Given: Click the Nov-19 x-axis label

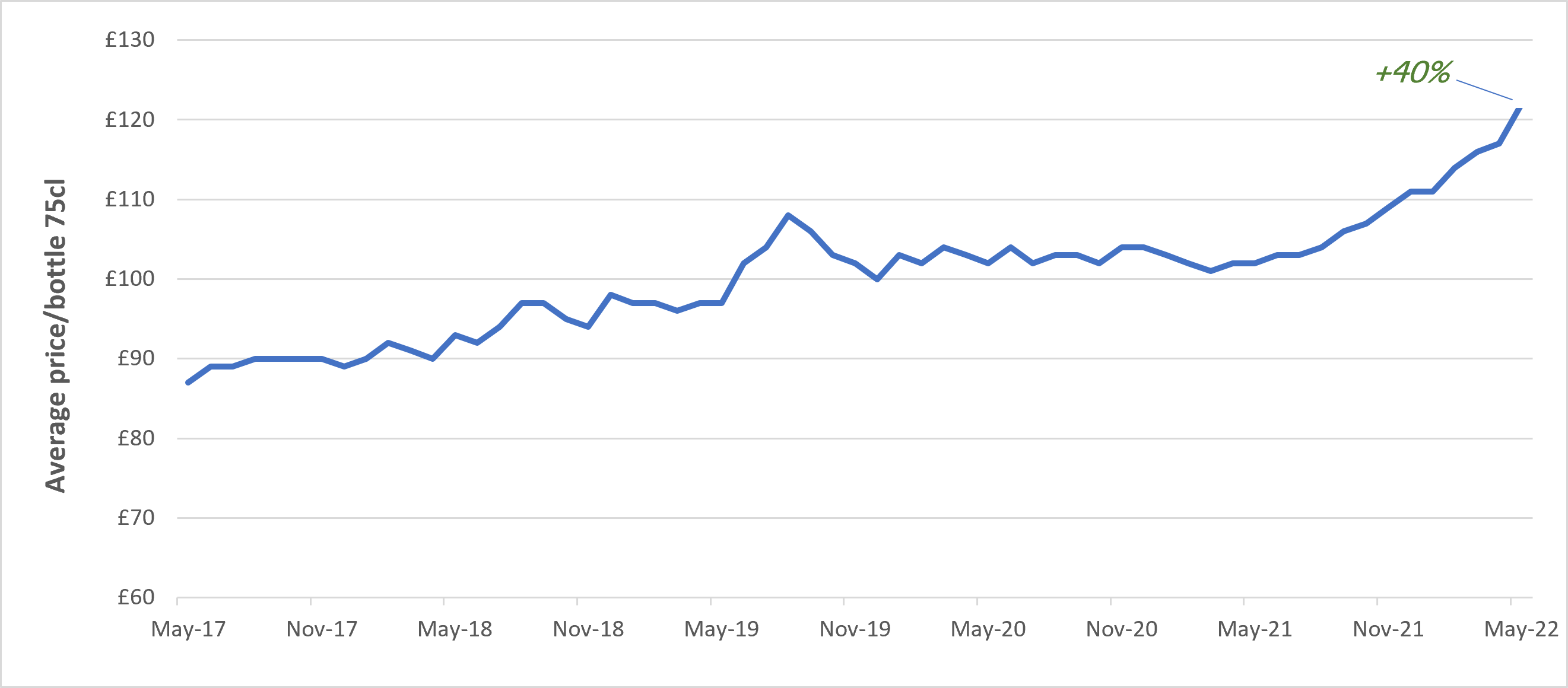Looking at the screenshot, I should click(855, 630).
